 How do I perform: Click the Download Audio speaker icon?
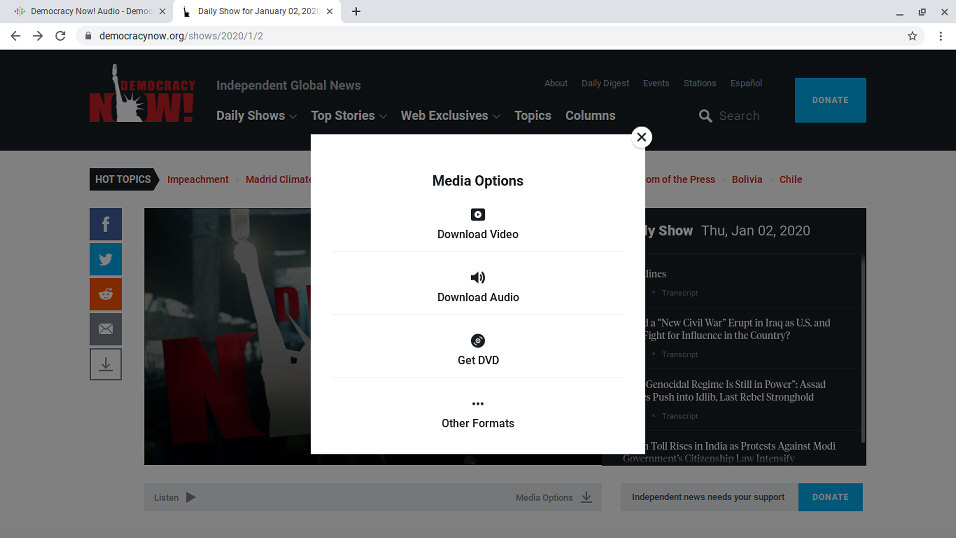point(478,278)
